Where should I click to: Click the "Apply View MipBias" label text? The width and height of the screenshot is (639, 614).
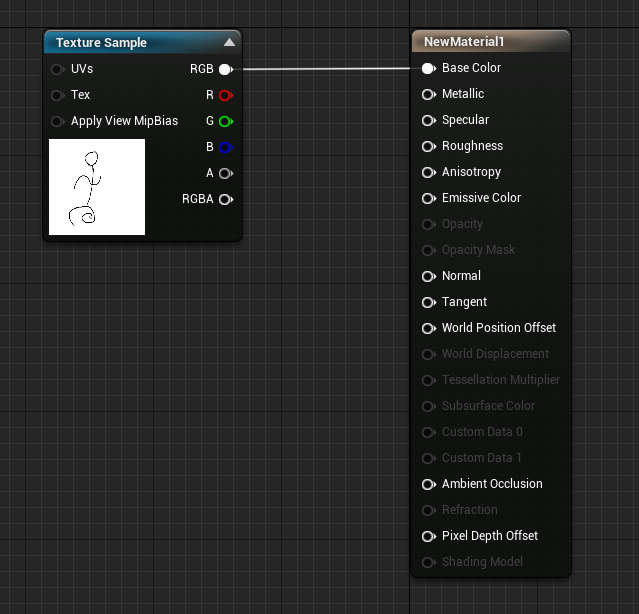tap(124, 121)
